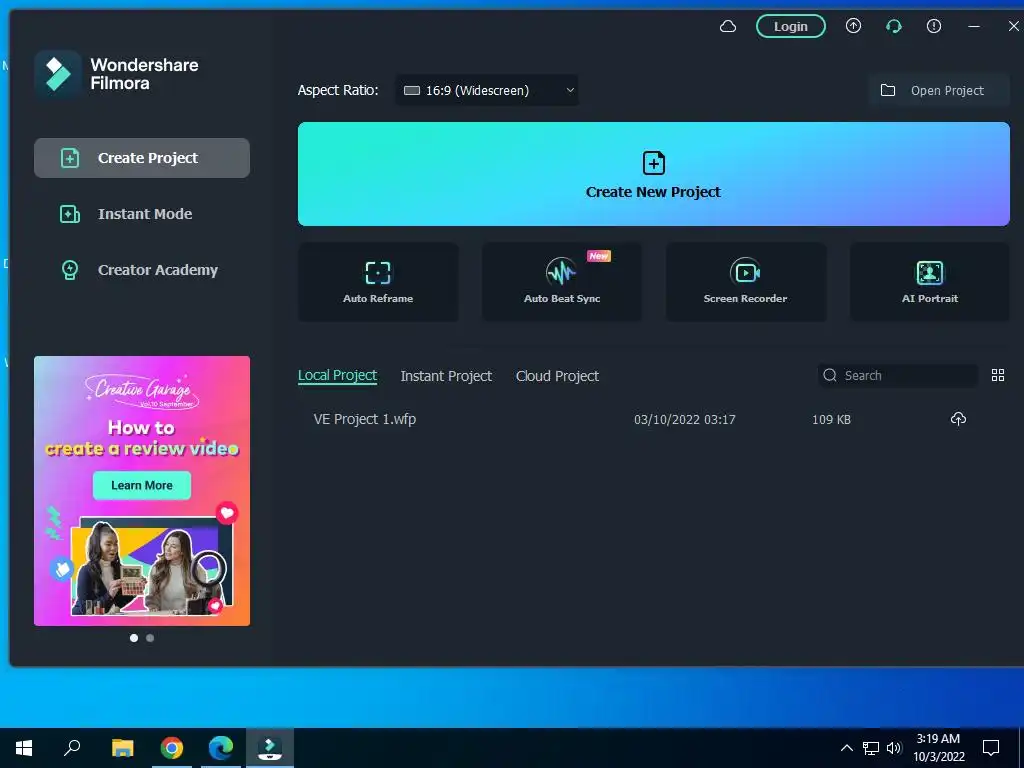Open the notification center icon
Image resolution: width=1024 pixels, height=768 pixels.
tap(991, 748)
